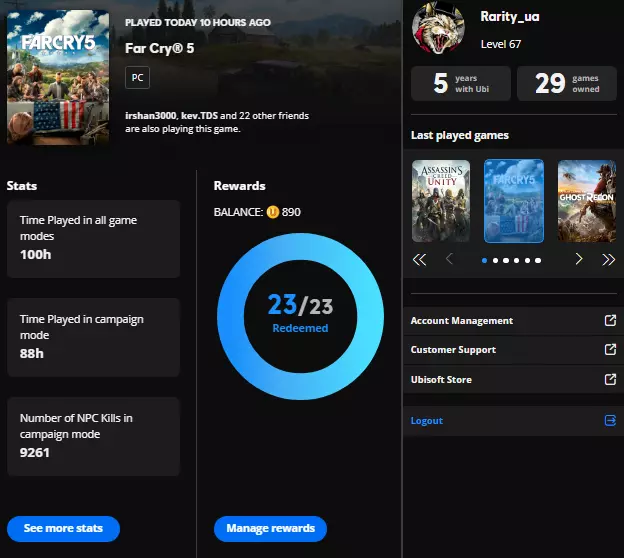Screen dimensions: 624x558
Task: Click the Far Cry® 5 title
Action: click(160, 49)
